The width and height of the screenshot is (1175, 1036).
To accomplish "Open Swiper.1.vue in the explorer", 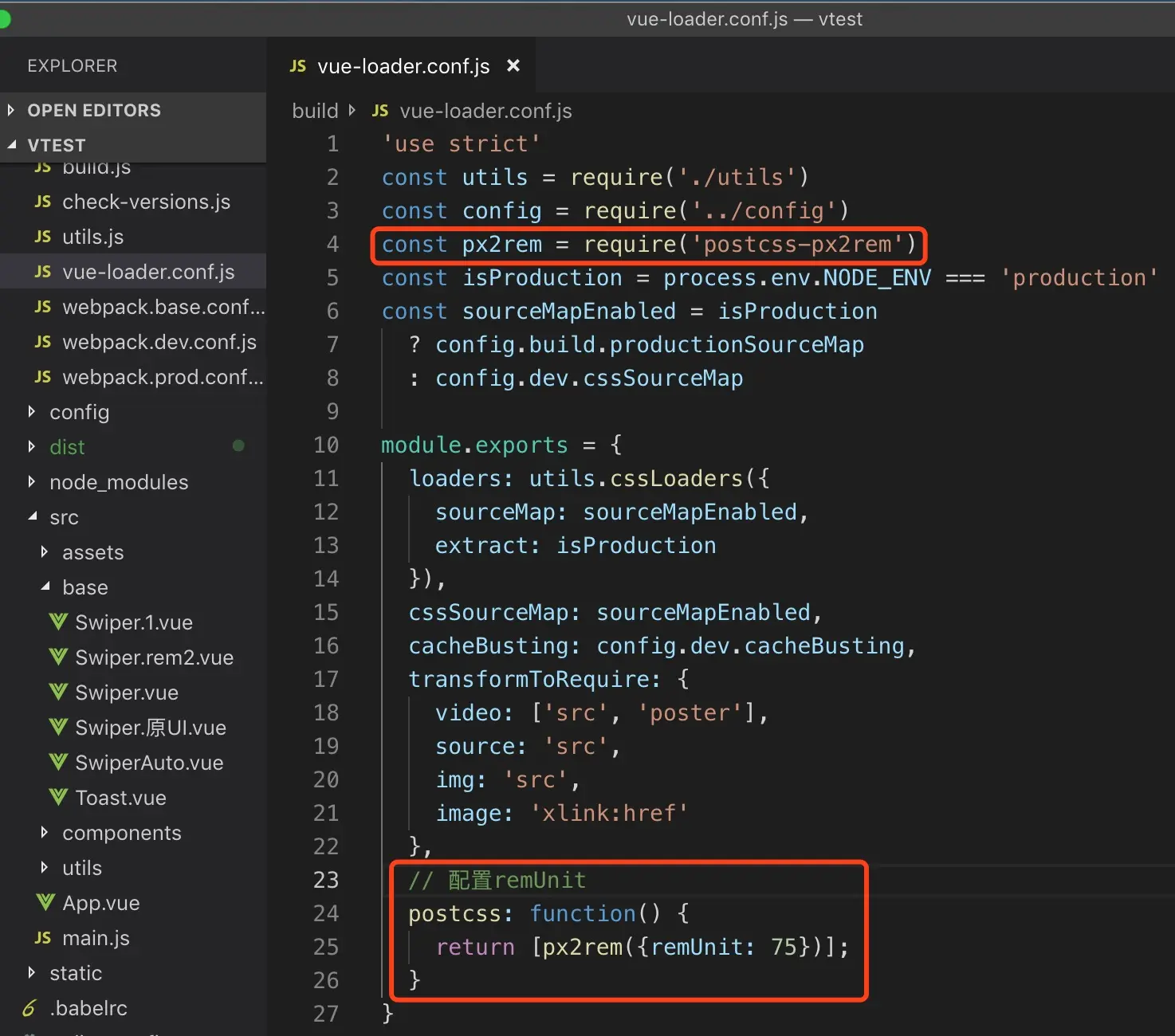I will [134, 623].
